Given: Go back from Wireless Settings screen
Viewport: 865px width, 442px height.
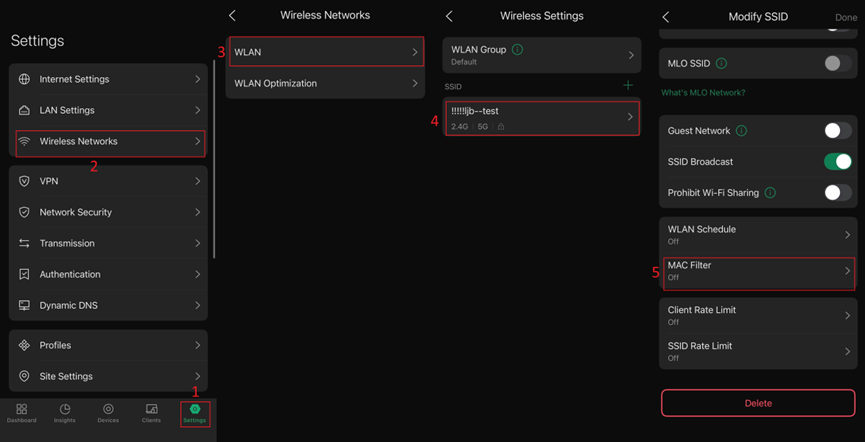Looking at the screenshot, I should pyautogui.click(x=449, y=16).
